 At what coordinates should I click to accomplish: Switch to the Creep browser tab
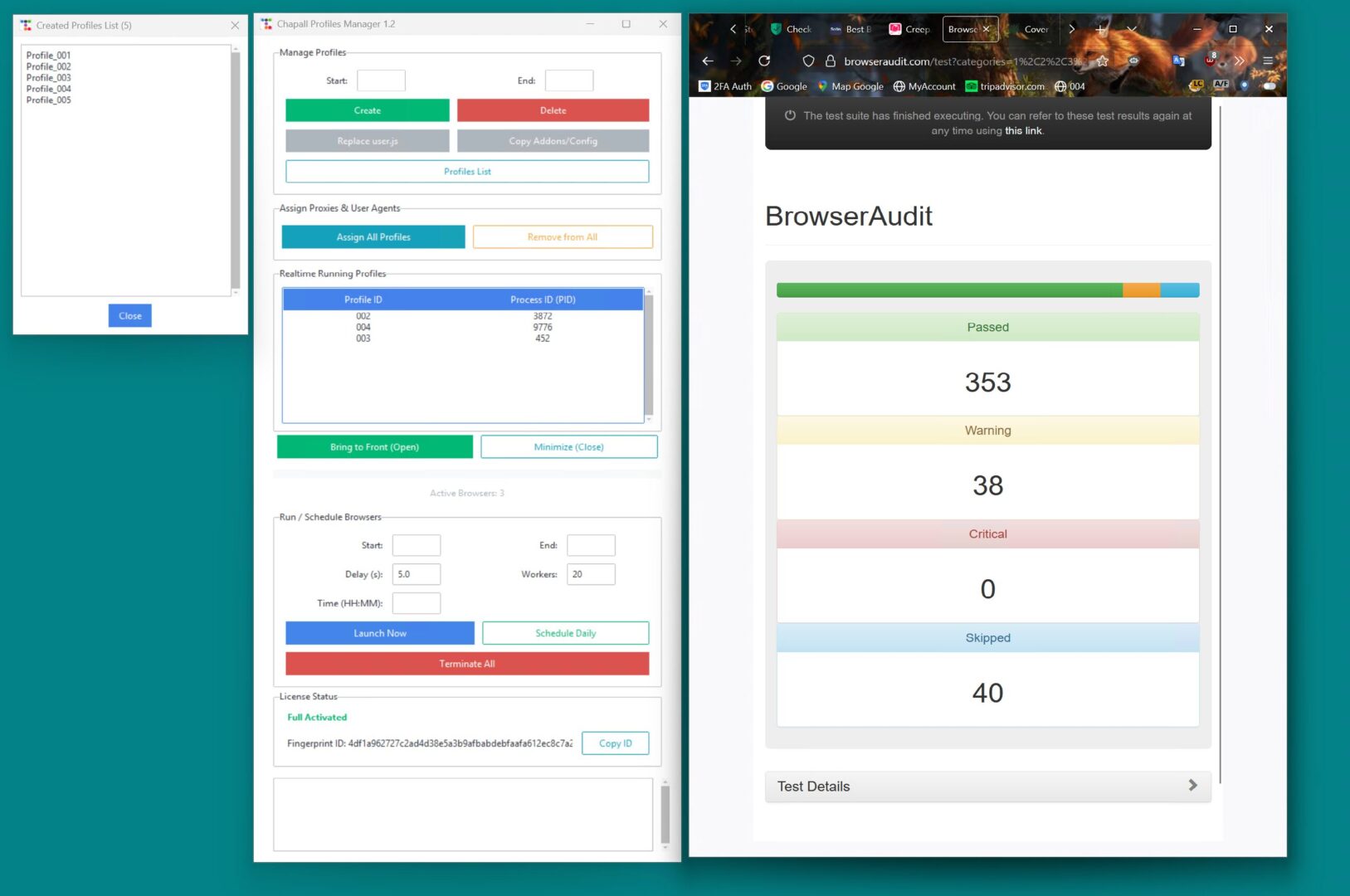909,29
